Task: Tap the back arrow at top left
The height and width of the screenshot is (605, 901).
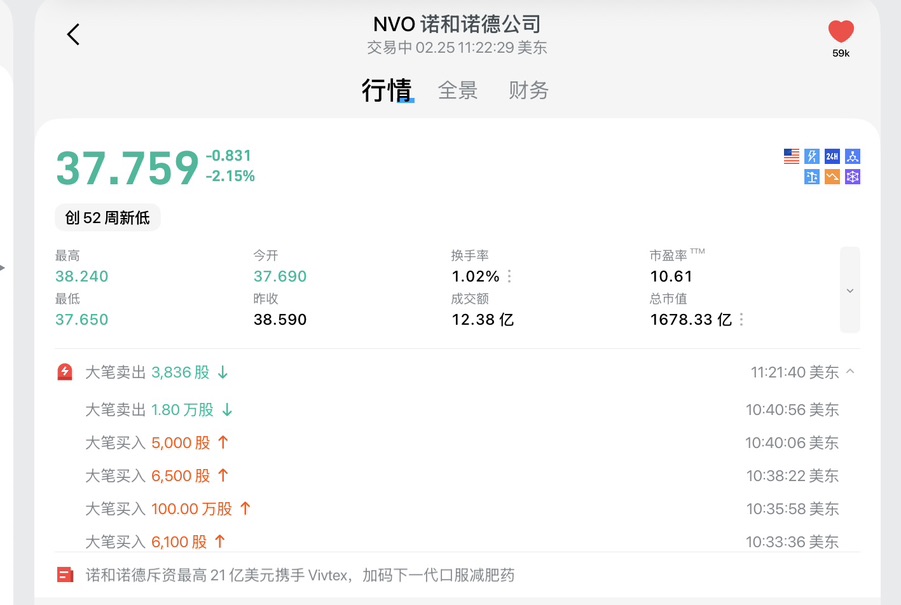Action: (73, 35)
